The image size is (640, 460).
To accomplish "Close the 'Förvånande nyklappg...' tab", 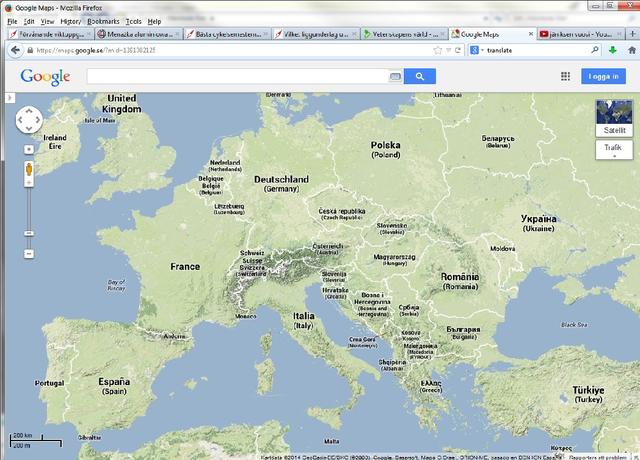I will pyautogui.click(x=89, y=34).
